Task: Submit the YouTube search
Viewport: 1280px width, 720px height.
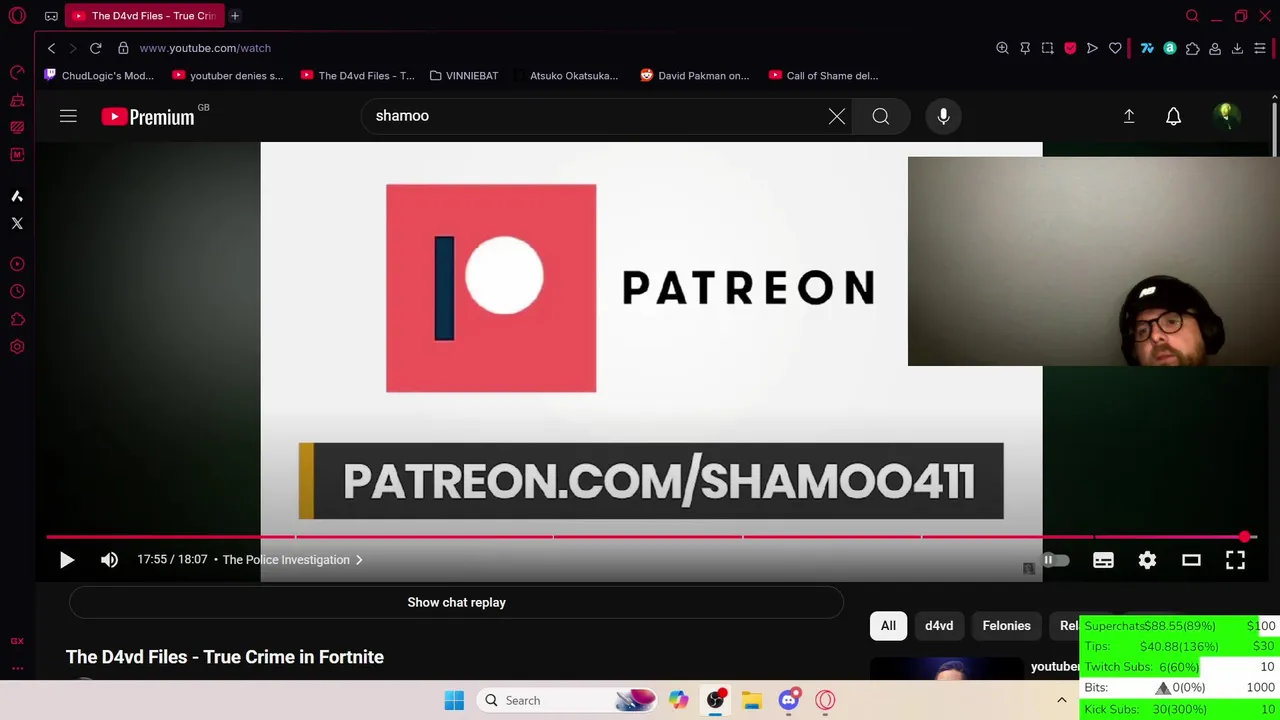Action: pyautogui.click(x=881, y=117)
